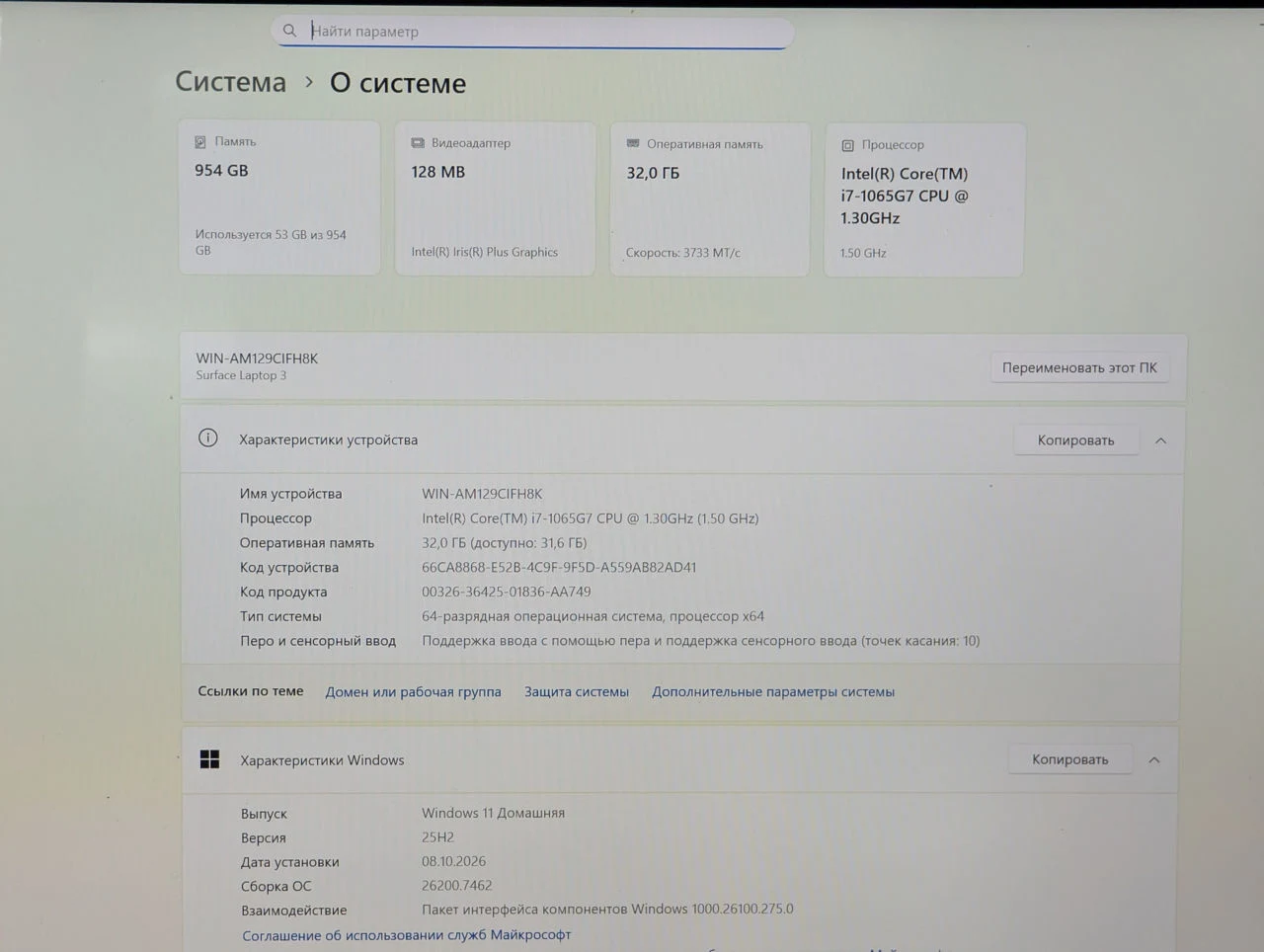Click the Windows logo beside Характеристики Windows
Image resolution: width=1264 pixels, height=952 pixels.
tap(209, 758)
